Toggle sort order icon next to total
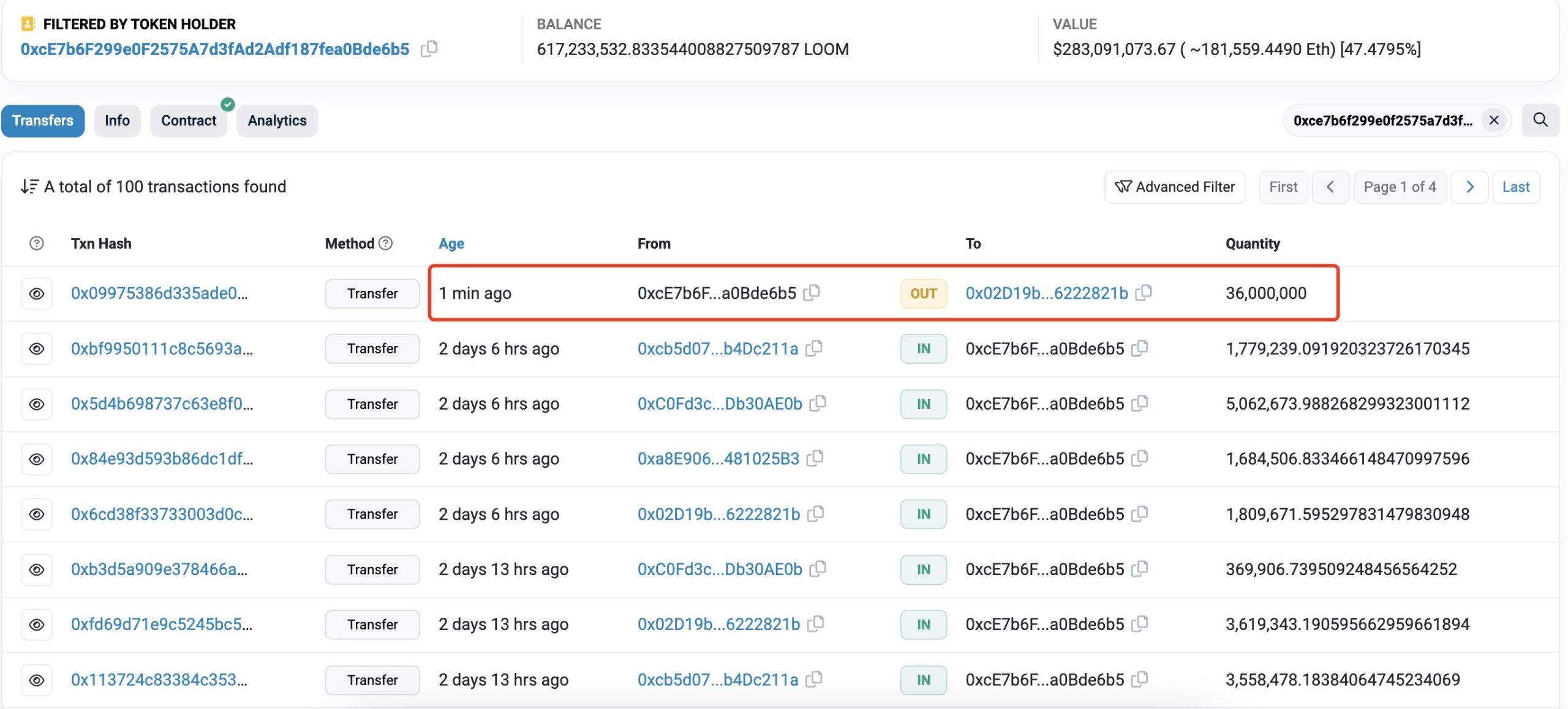Screen dimensions: 1568x709 [x=29, y=186]
